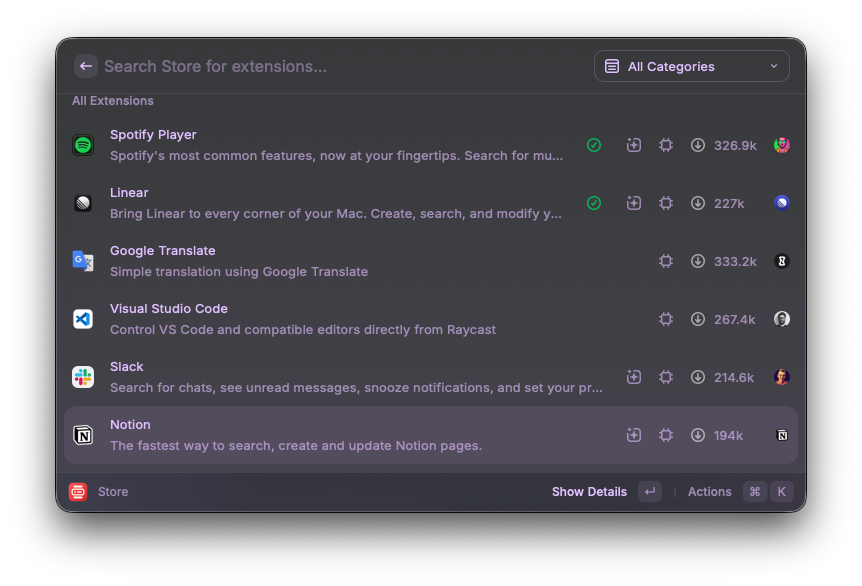Click the Spotify Player AI extension icon
862x586 pixels.
tap(634, 145)
